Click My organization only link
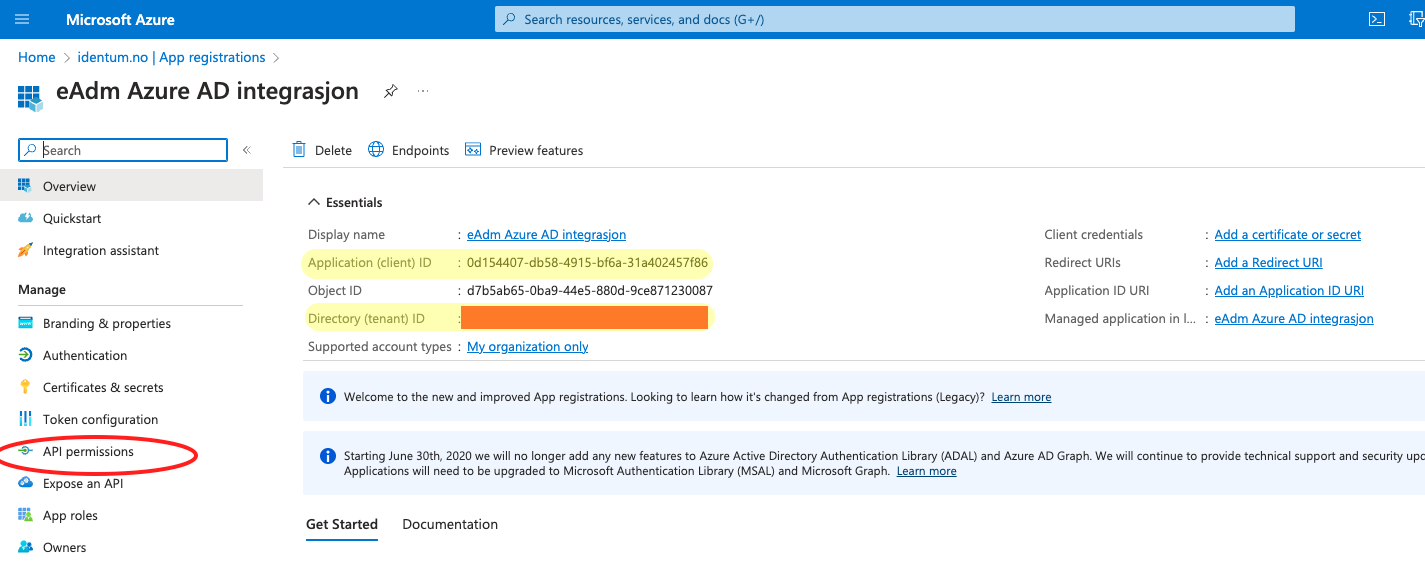The width and height of the screenshot is (1425, 562). [x=528, y=346]
